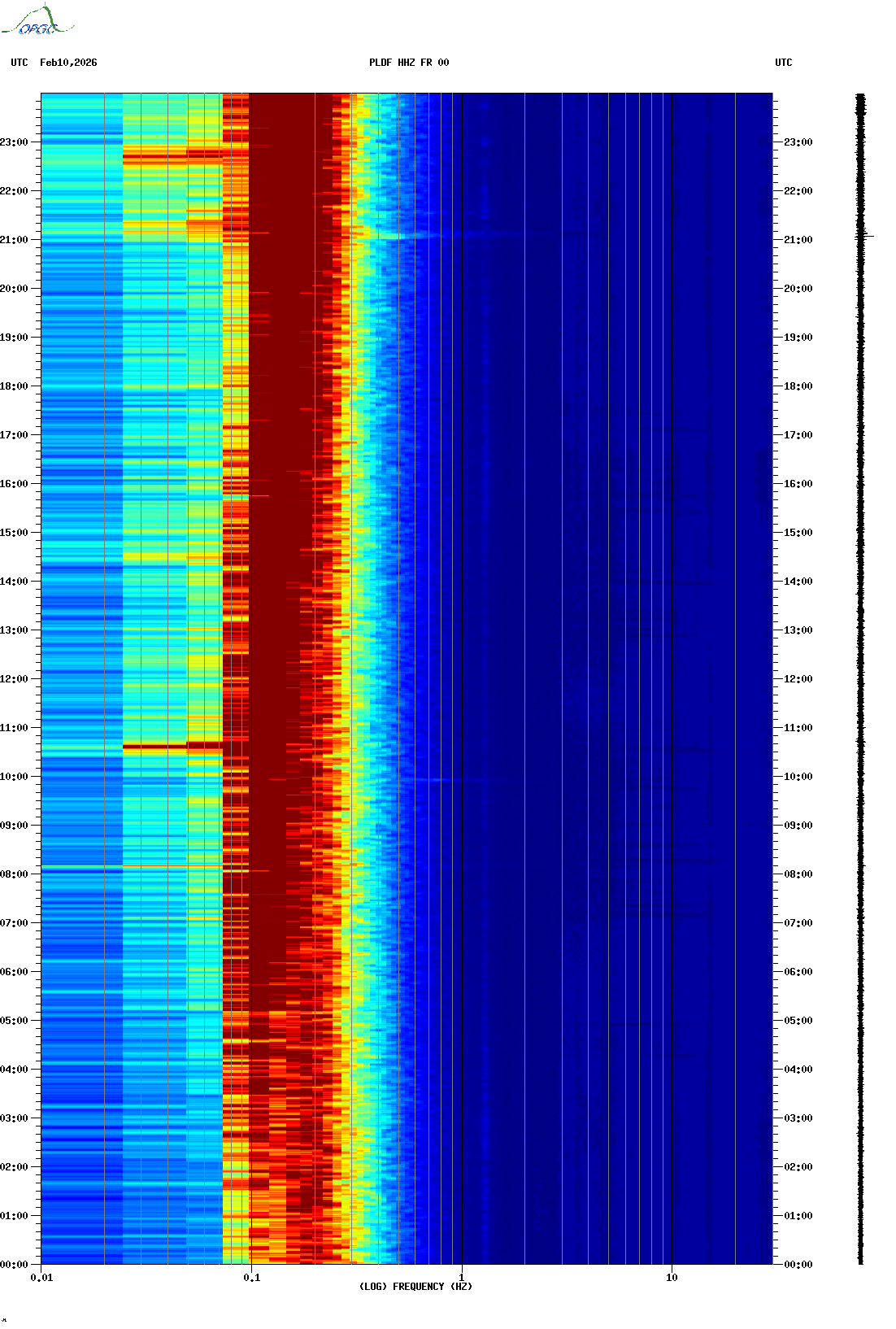This screenshot has width=896, height=1329.
Task: Click the right 09:00 time label
Action: pos(798,826)
